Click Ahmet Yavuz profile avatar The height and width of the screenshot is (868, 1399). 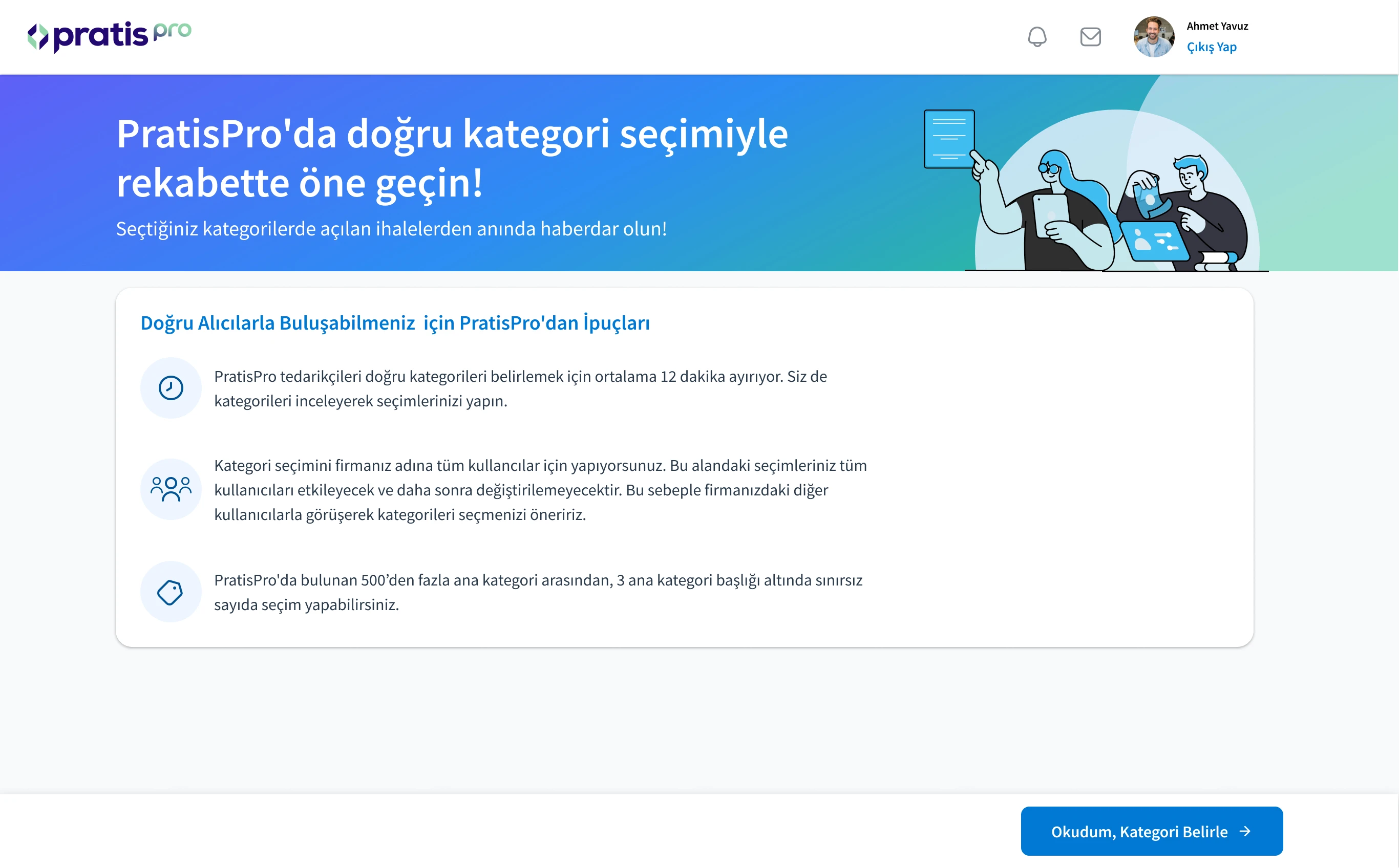[1153, 37]
